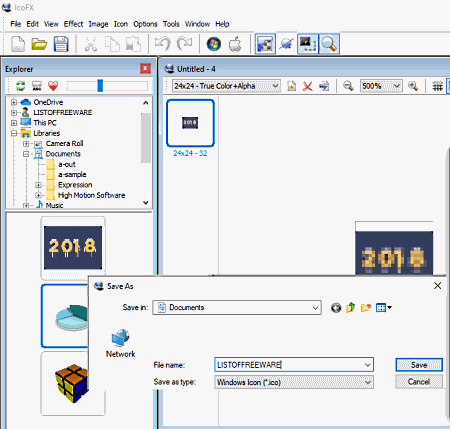450x429 pixels.
Task: Click the File name input field
Action: [x=288, y=365]
